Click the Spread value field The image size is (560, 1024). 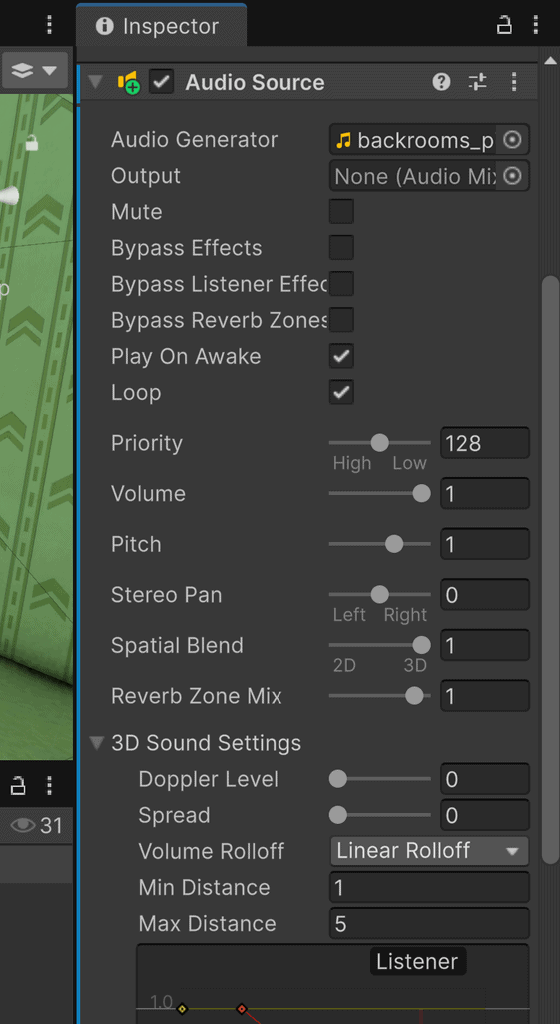485,814
